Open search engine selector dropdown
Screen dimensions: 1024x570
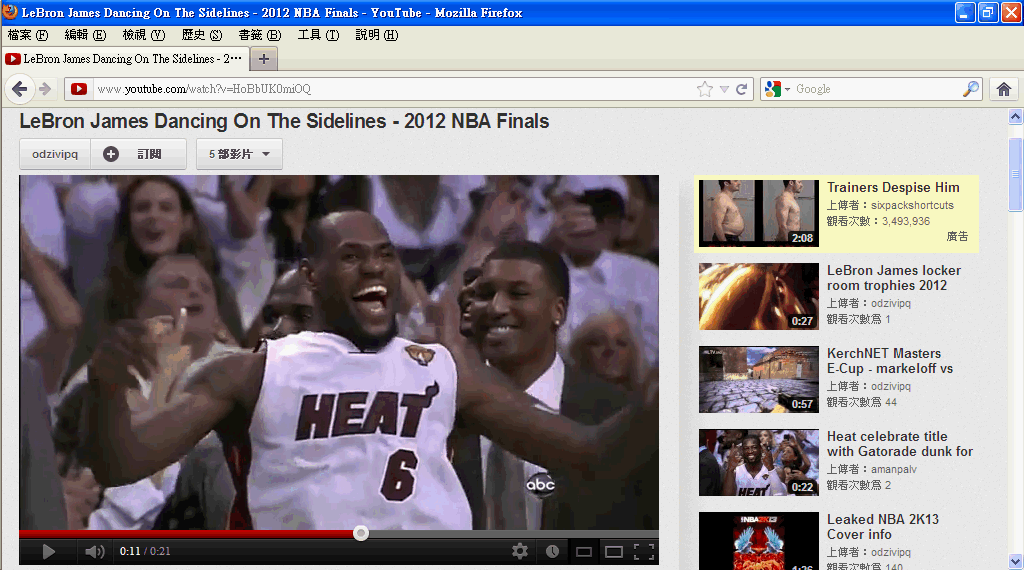(x=777, y=89)
